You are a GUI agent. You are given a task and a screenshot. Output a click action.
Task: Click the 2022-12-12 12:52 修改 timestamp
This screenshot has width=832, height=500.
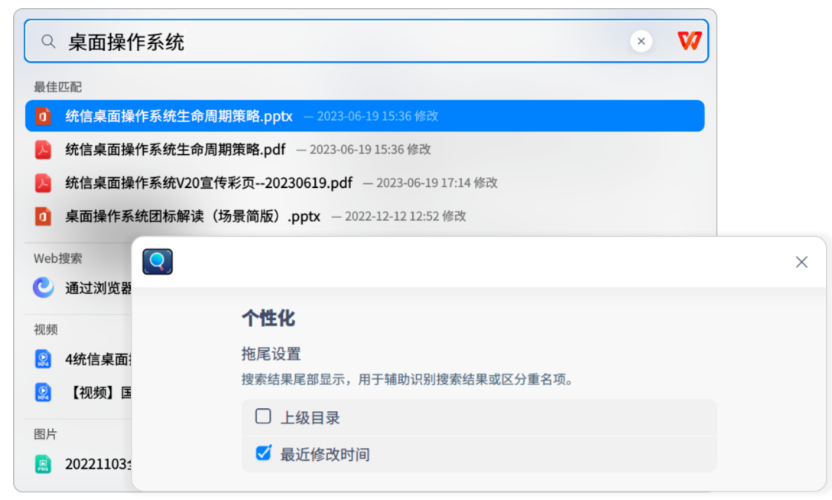[405, 216]
